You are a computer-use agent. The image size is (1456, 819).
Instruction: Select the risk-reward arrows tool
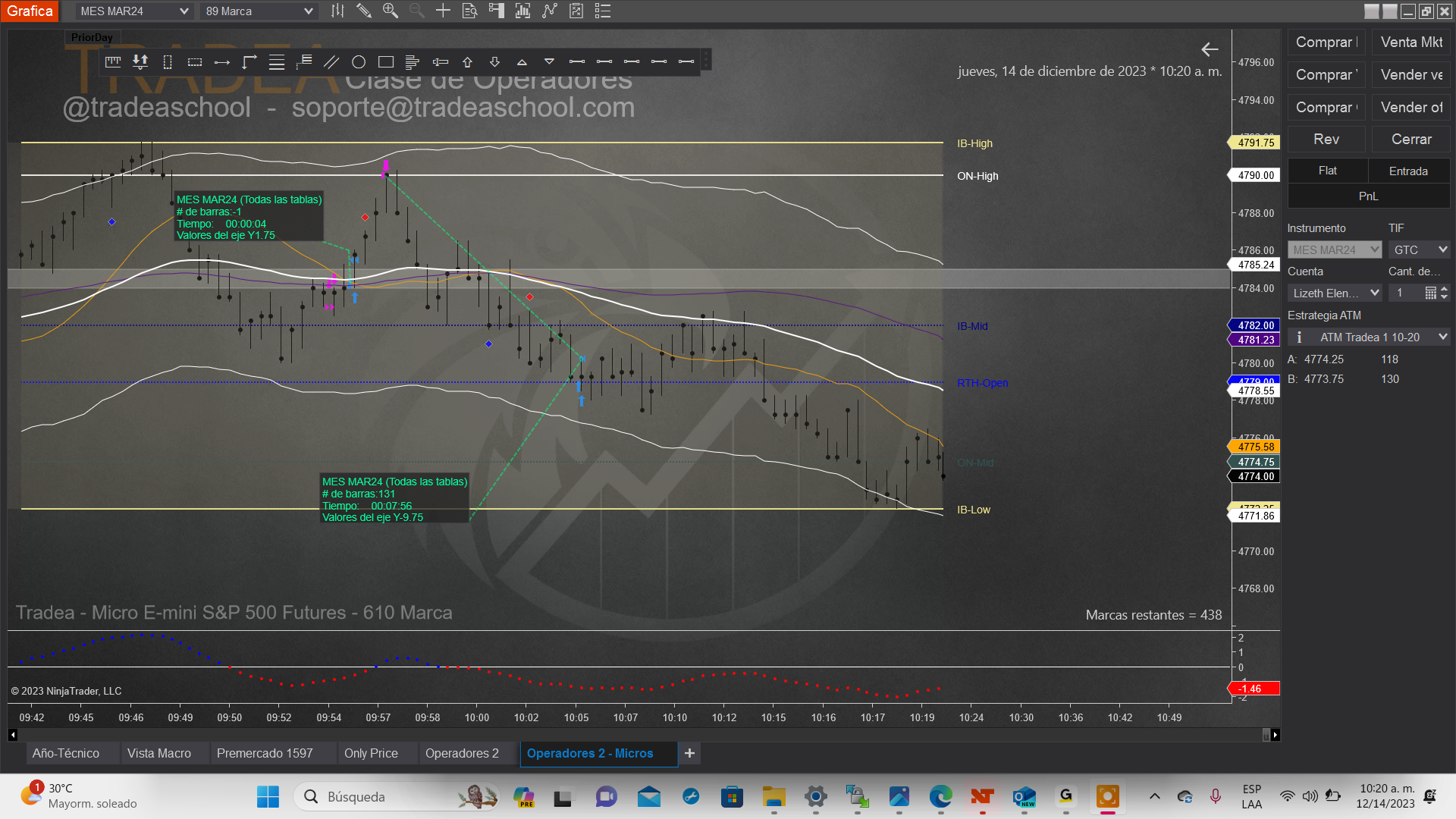click(x=140, y=62)
